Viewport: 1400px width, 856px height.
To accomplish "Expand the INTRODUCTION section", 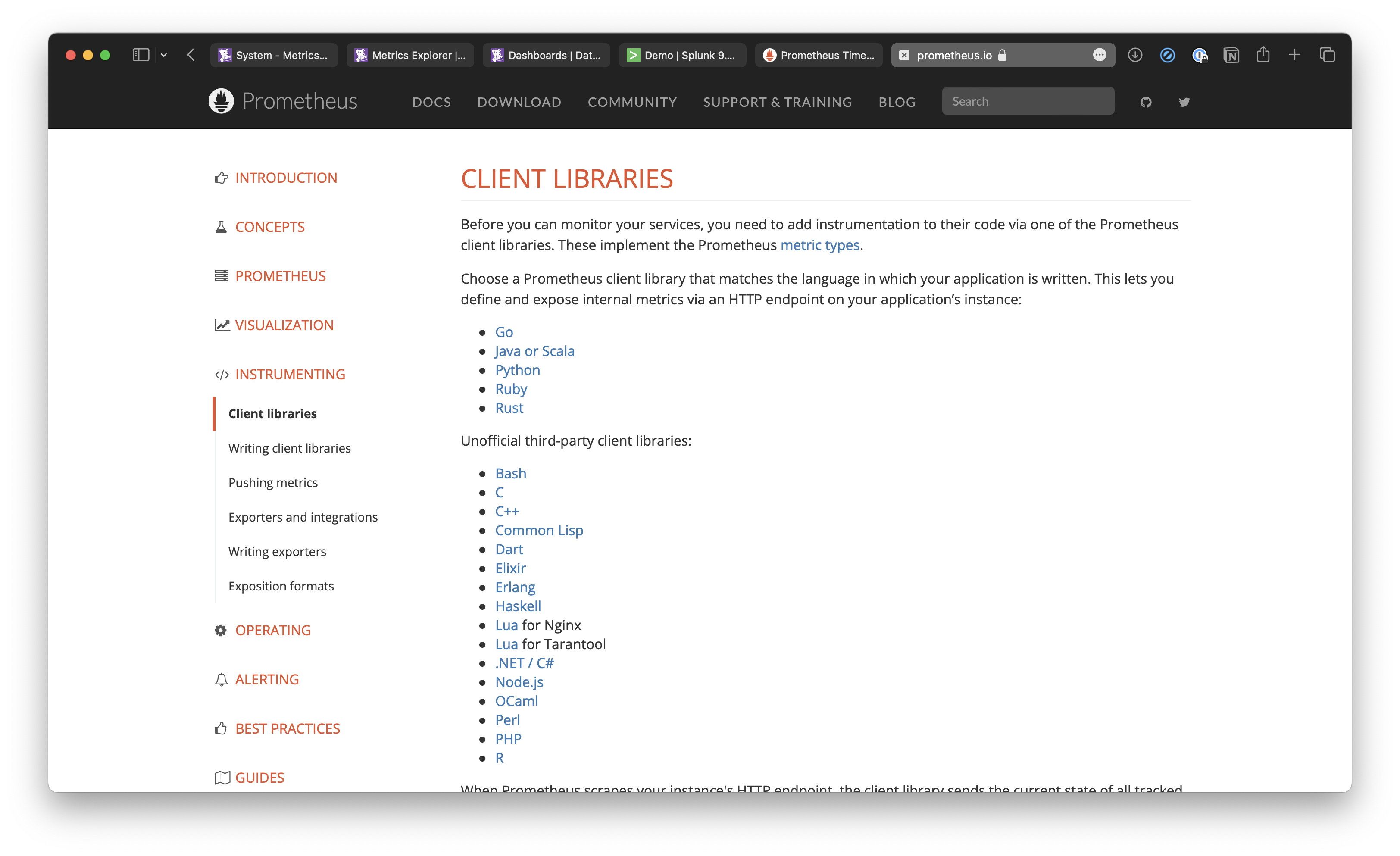I will click(x=286, y=178).
